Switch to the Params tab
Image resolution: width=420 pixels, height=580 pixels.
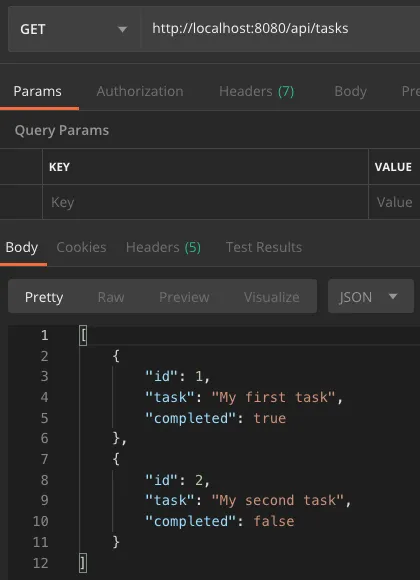[38, 91]
